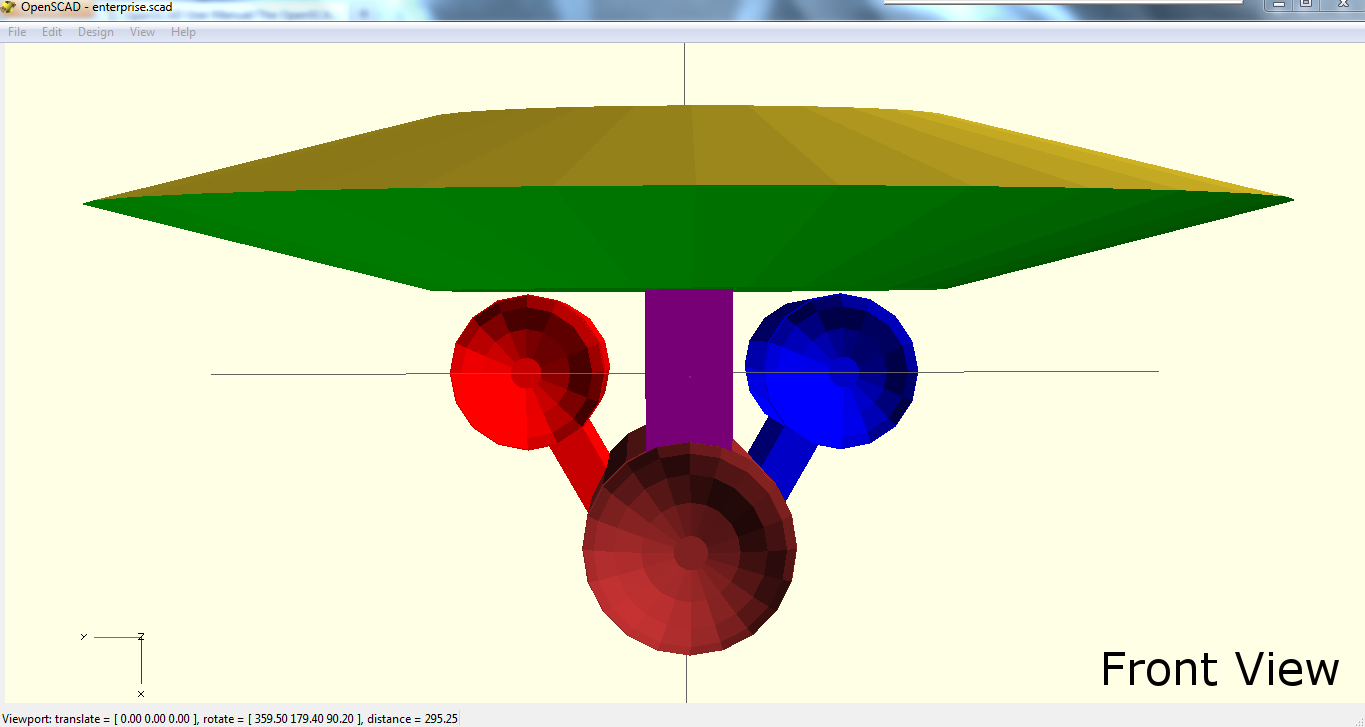Maximize the OpenSCAD window
Screen dimensions: 1365x727
coord(1306,5)
